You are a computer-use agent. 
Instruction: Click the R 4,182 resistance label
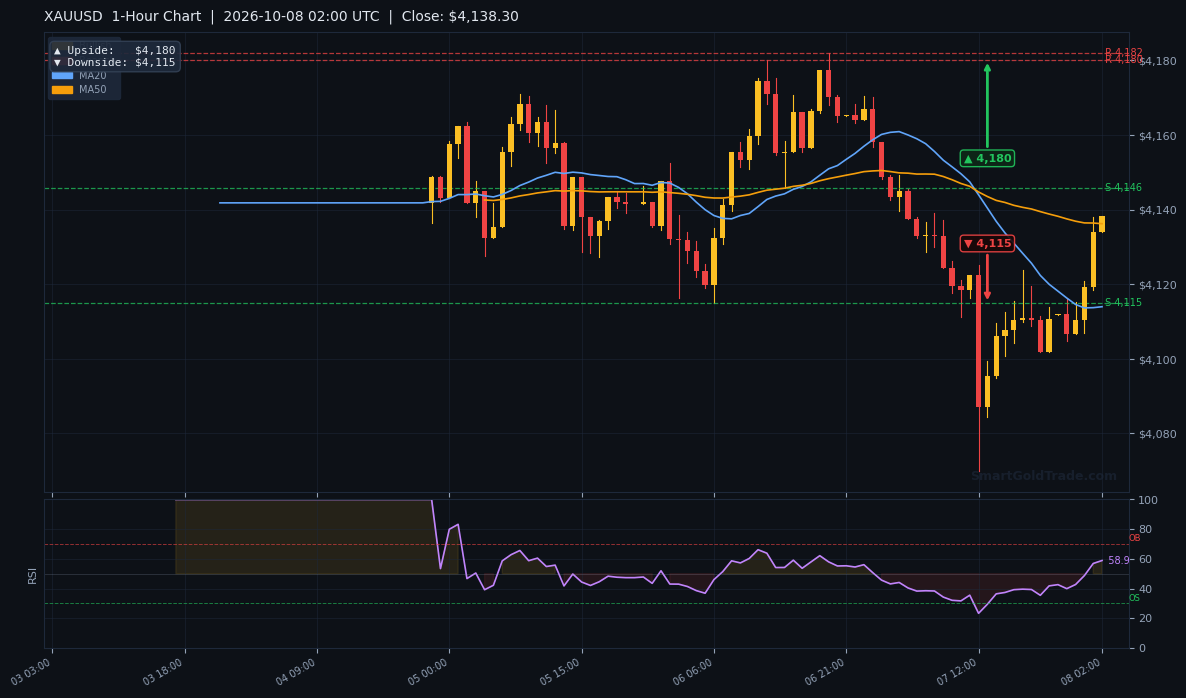(1123, 52)
